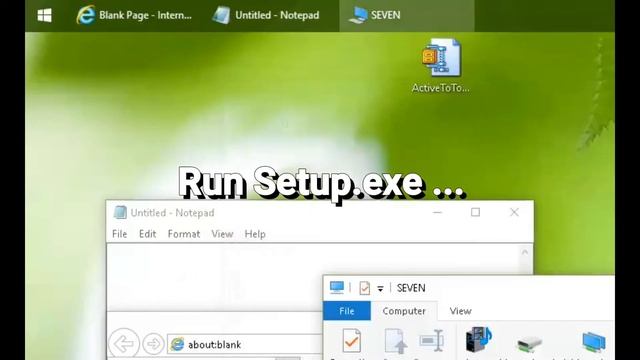Screen dimensions: 640x360
Task: Click the Properties quick access icon in SEVEN
Action: coord(364,288)
